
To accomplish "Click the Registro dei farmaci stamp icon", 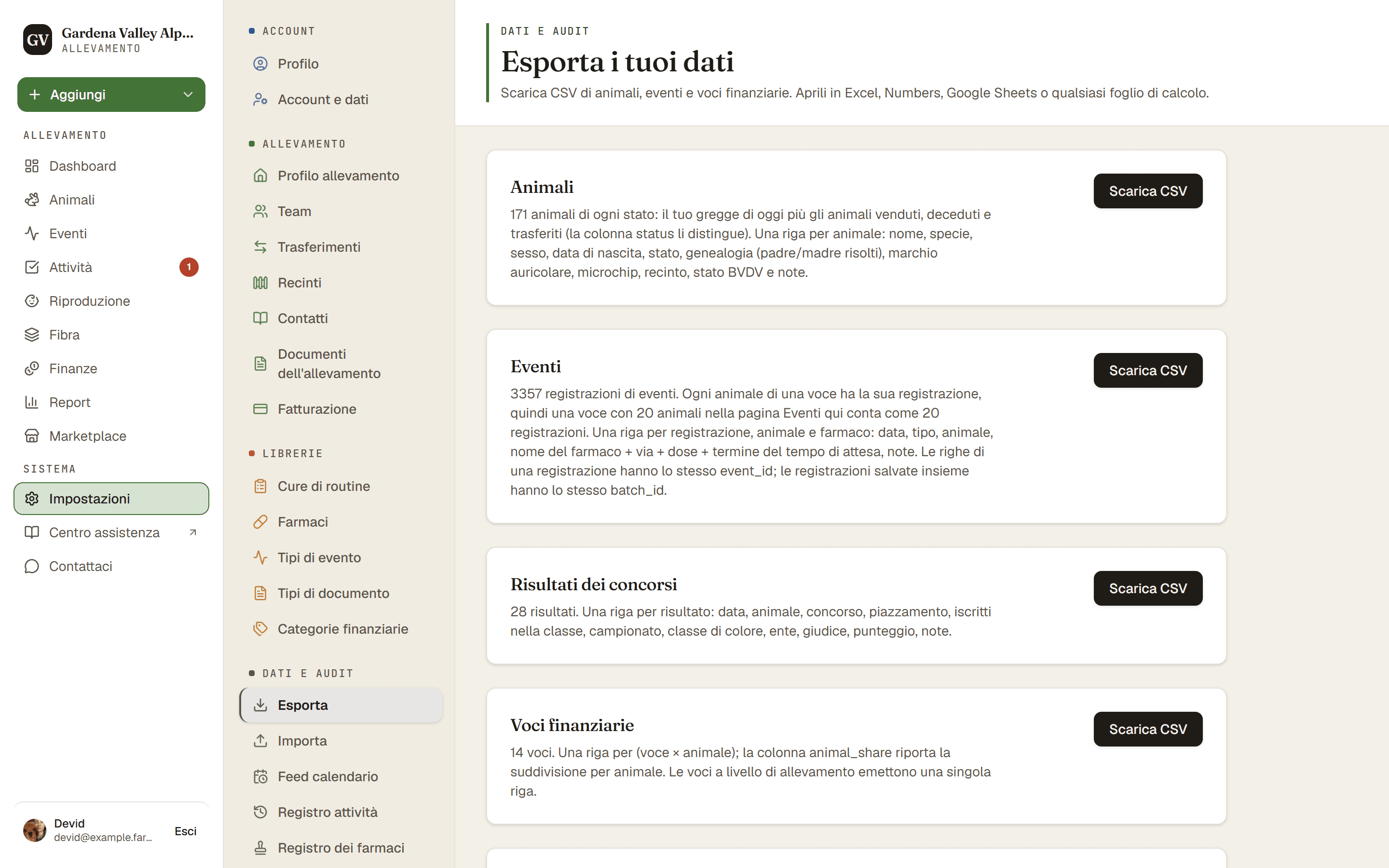I will click(260, 848).
